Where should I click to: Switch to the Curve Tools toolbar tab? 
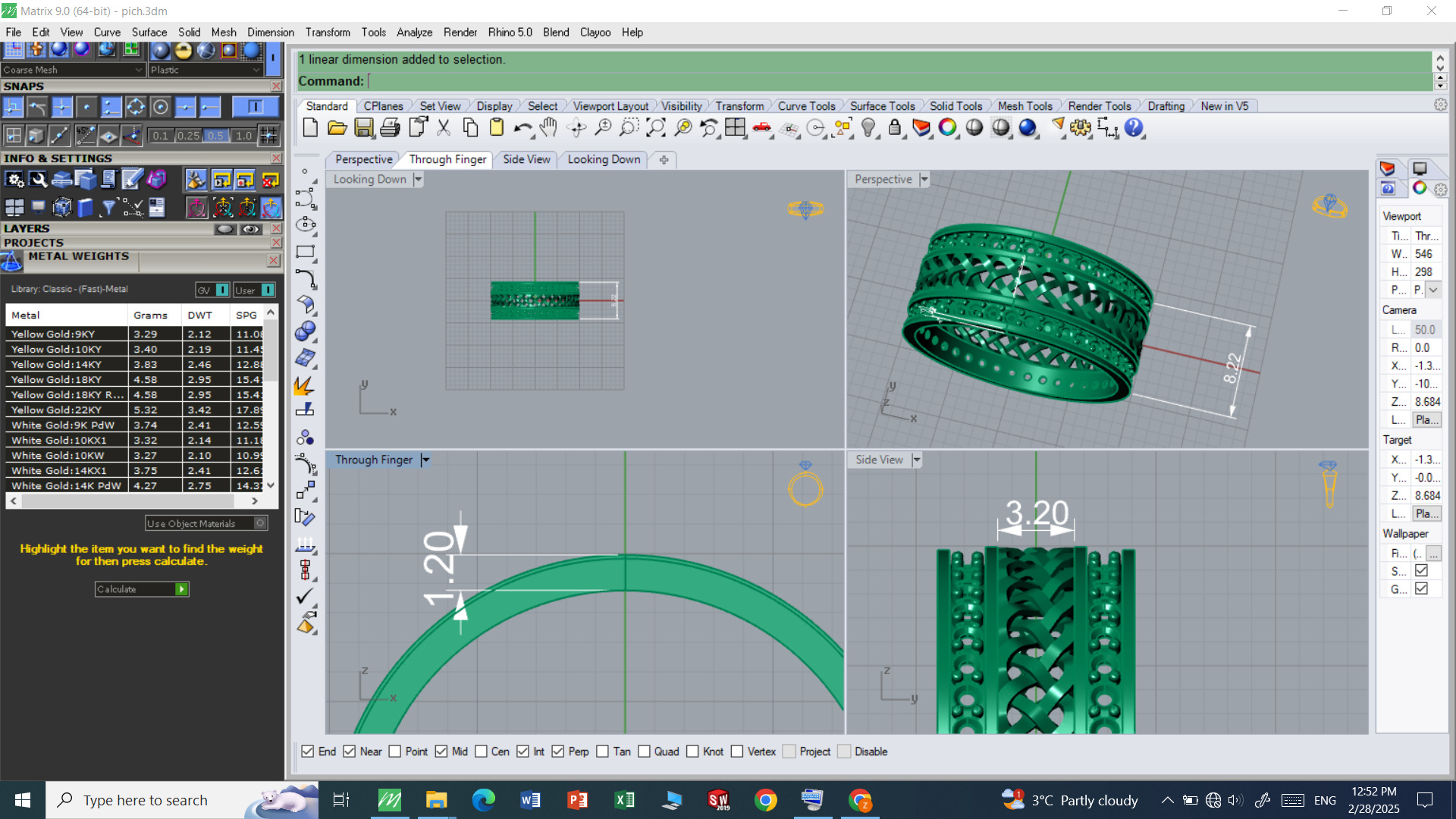[x=806, y=106]
